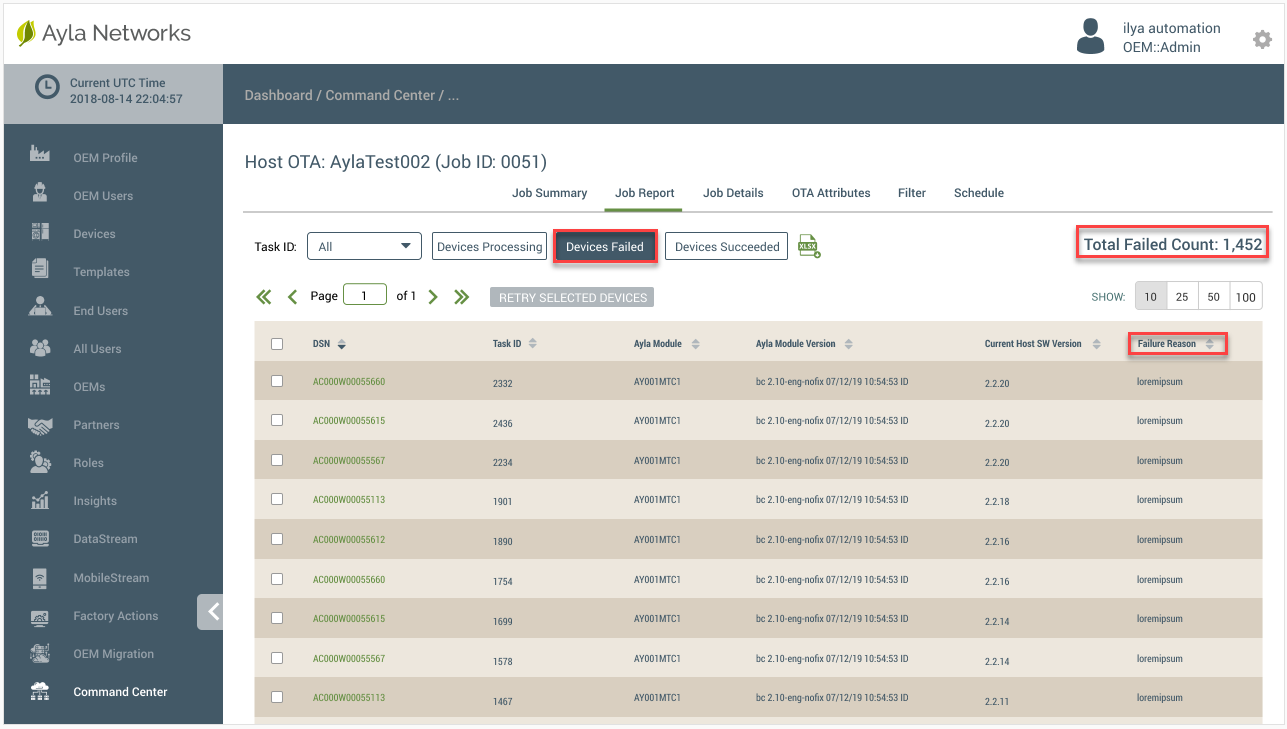Check the row with Task ID 1699

click(x=277, y=618)
